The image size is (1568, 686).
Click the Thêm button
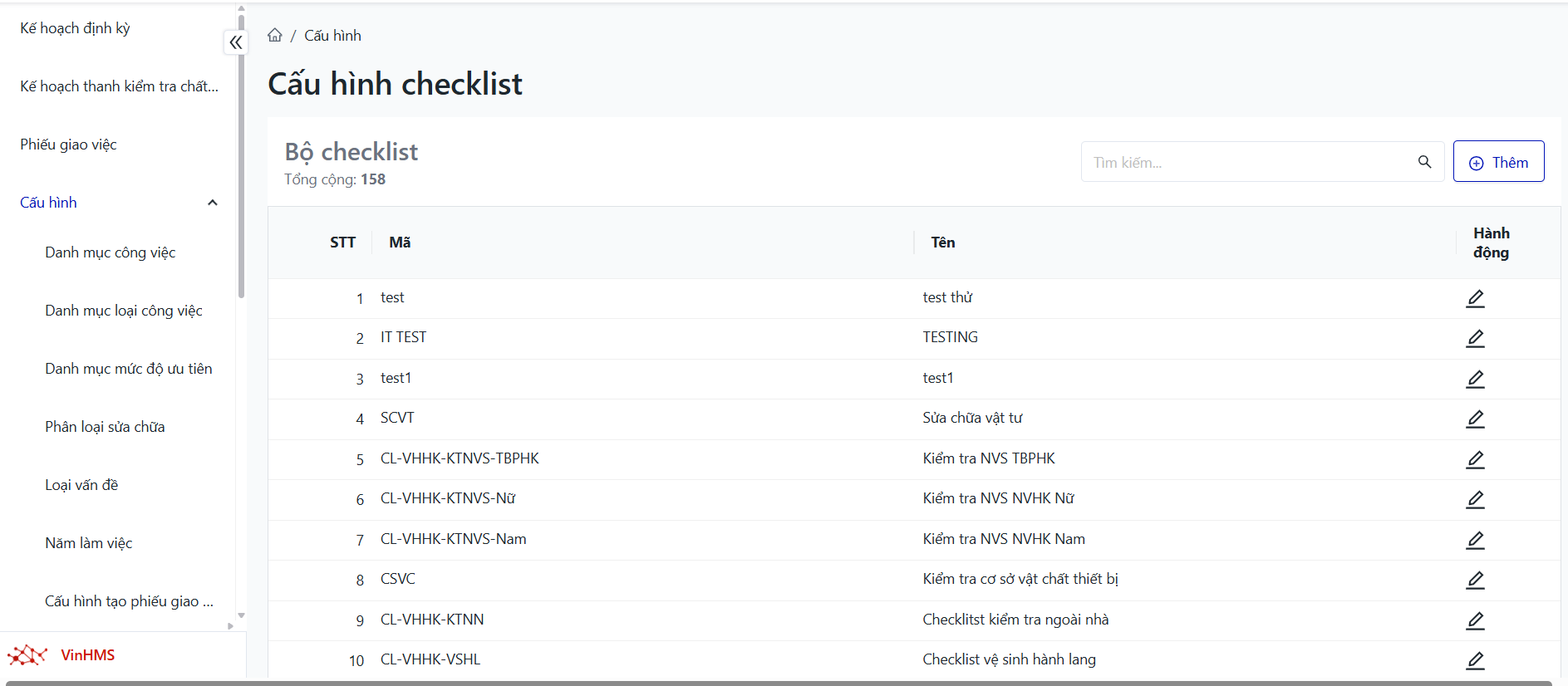(x=1498, y=162)
